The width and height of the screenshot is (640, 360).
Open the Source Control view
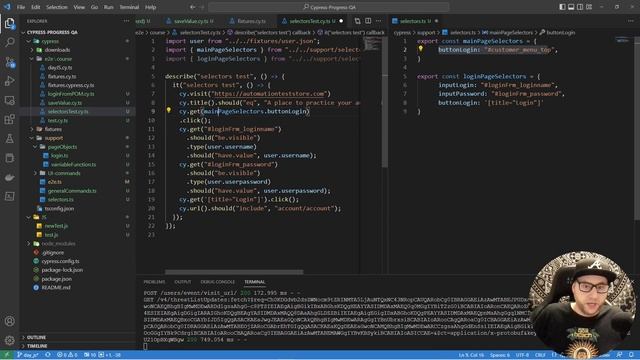tap(10, 62)
